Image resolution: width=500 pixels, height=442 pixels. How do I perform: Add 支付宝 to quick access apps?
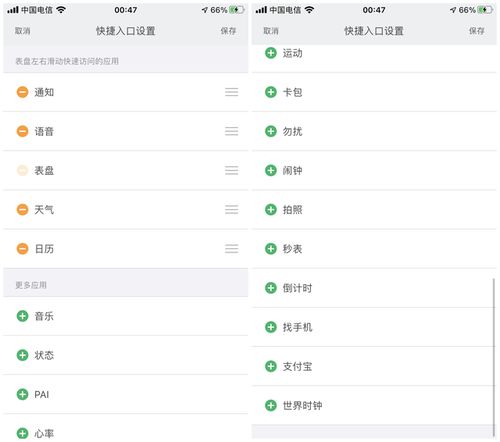click(x=271, y=366)
